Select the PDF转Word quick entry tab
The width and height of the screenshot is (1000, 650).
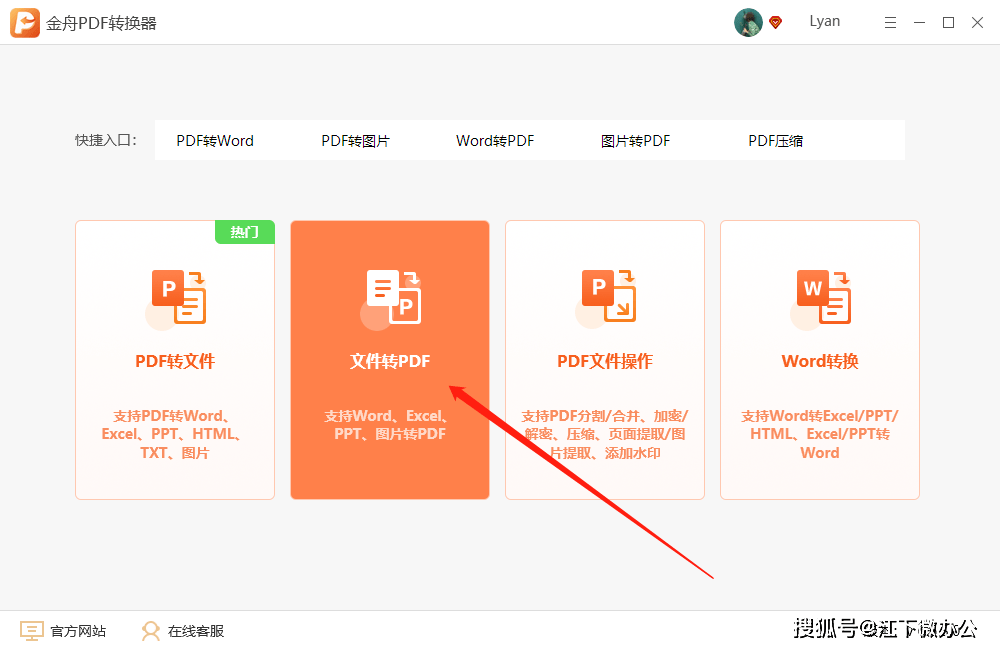click(215, 140)
